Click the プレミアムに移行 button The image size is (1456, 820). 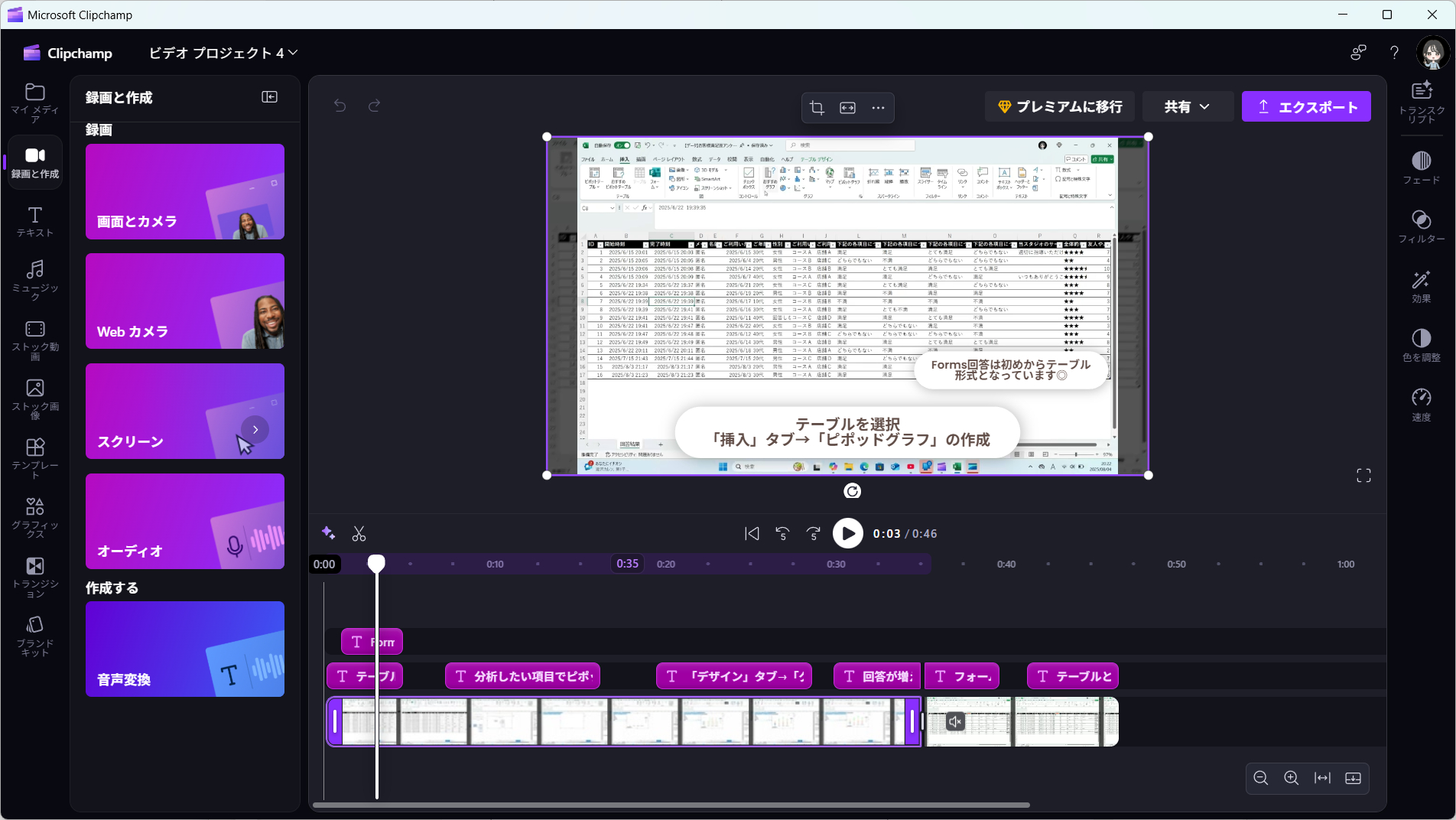pyautogui.click(x=1059, y=106)
